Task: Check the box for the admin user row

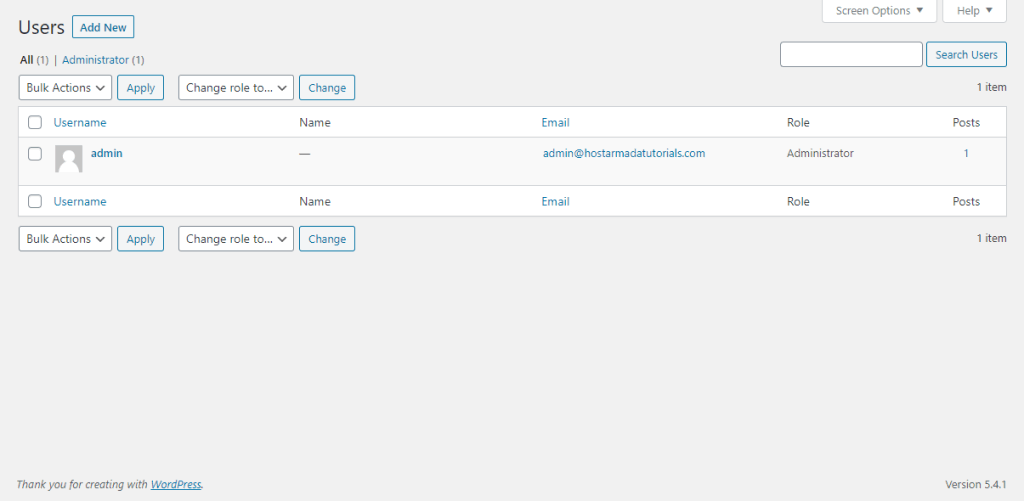Action: tap(35, 154)
